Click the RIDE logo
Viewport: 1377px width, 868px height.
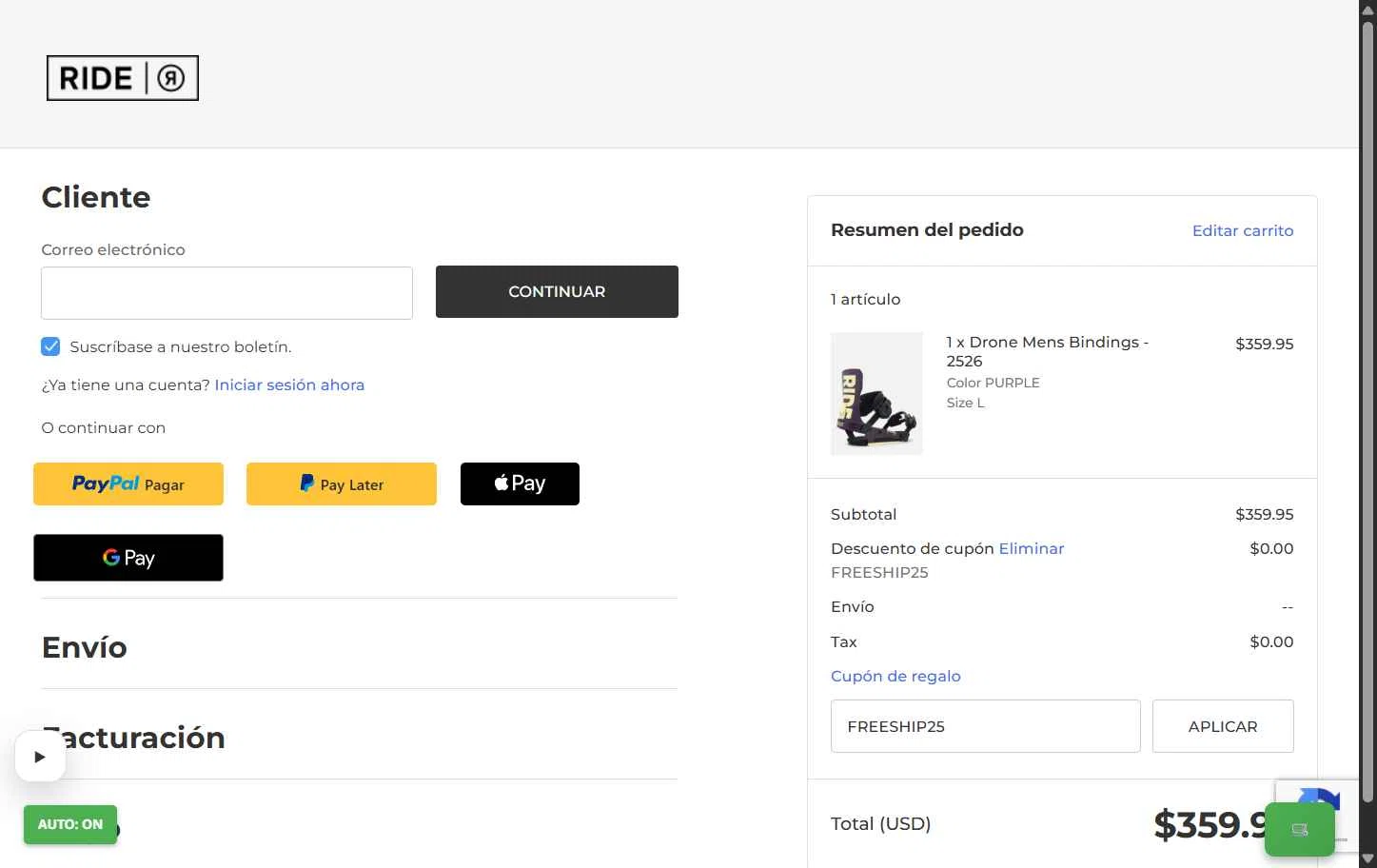[123, 78]
